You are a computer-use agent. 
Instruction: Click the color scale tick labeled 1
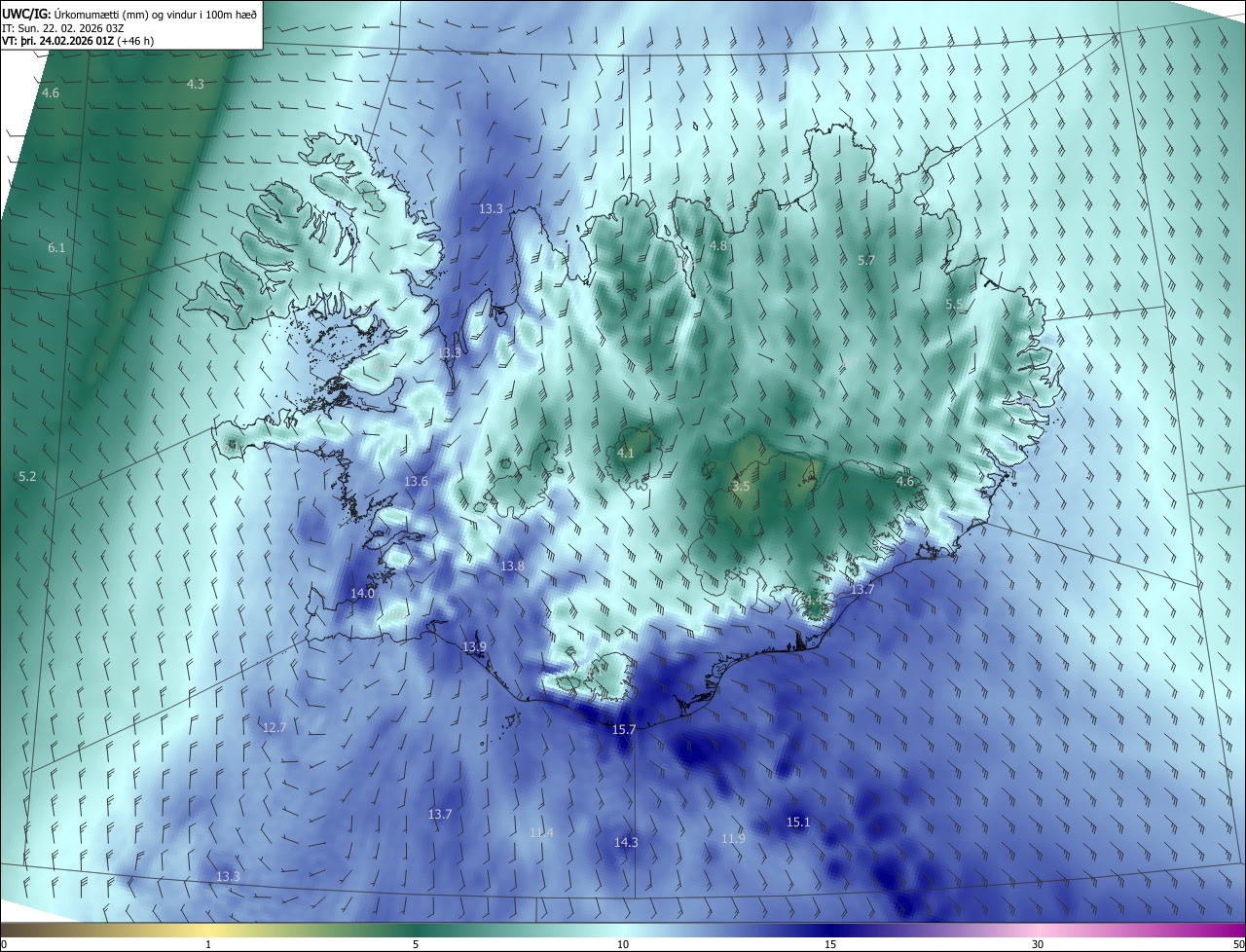pos(208,944)
